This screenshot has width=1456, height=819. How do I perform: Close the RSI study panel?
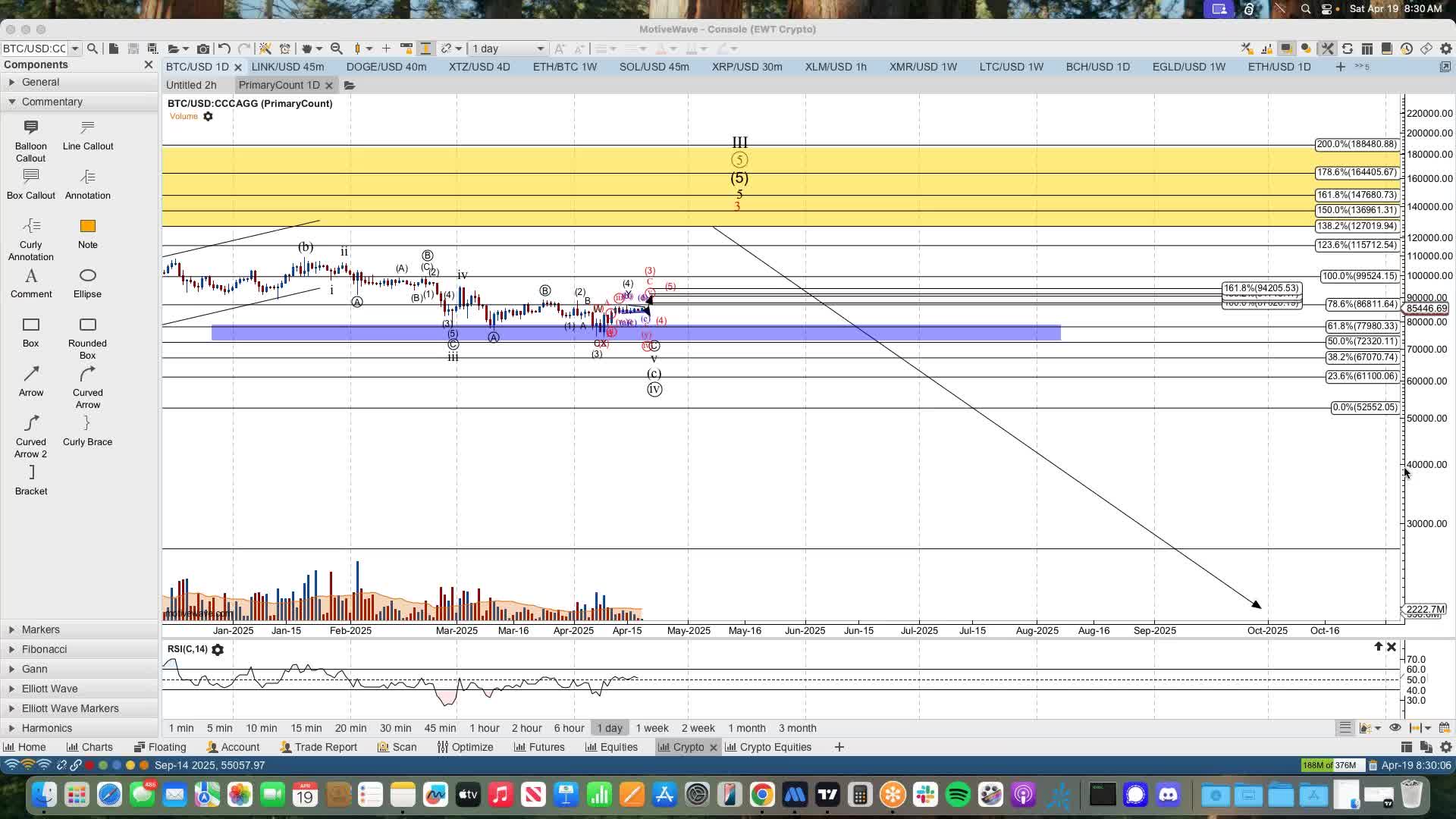point(1391,647)
